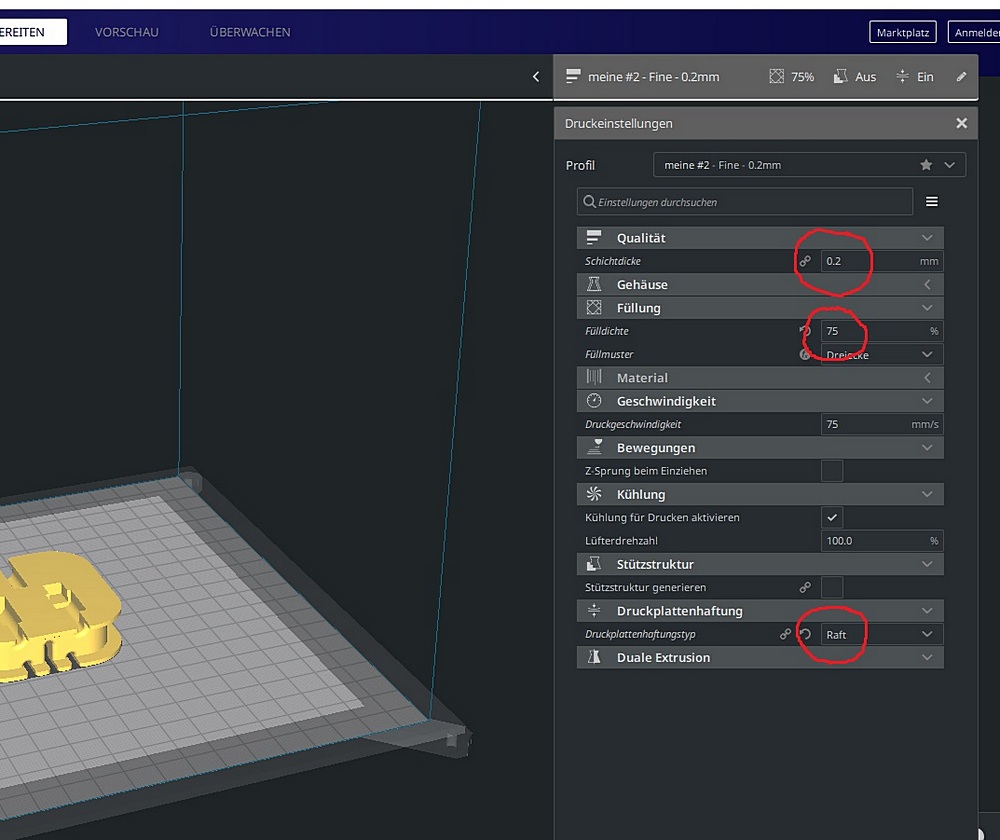Expand the Material section chevron
Screen dimensions: 1000x840
point(927,378)
